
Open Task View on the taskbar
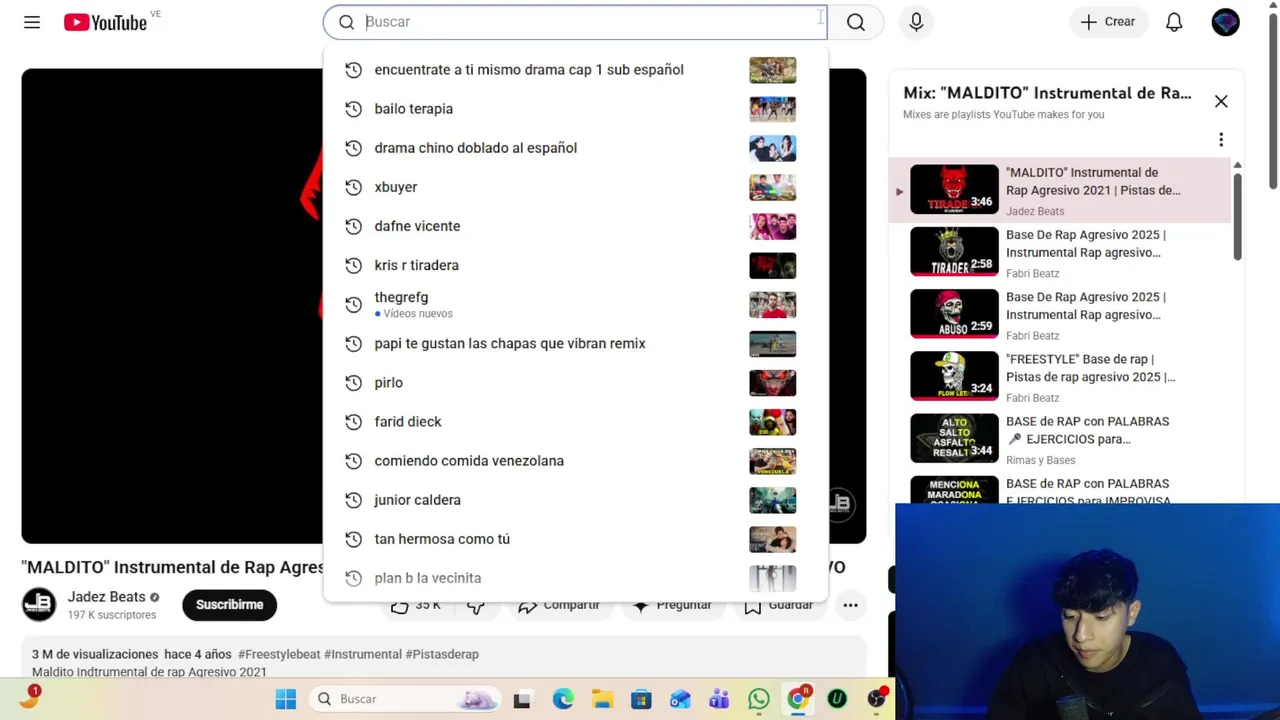[522, 699]
